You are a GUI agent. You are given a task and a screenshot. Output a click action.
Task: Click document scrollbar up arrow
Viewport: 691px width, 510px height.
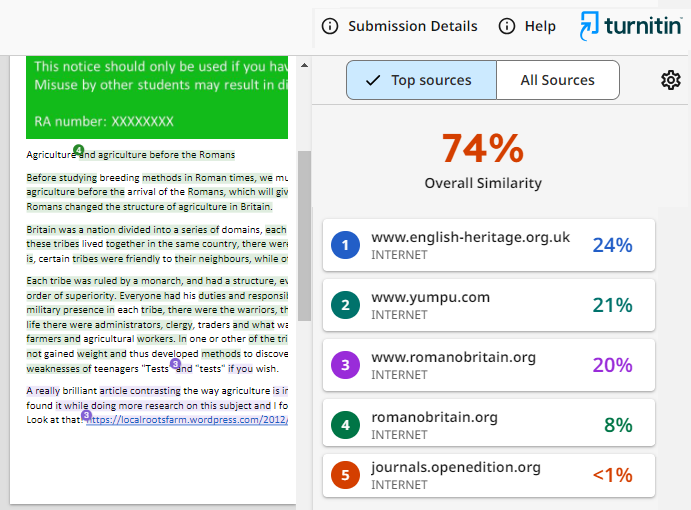(304, 65)
